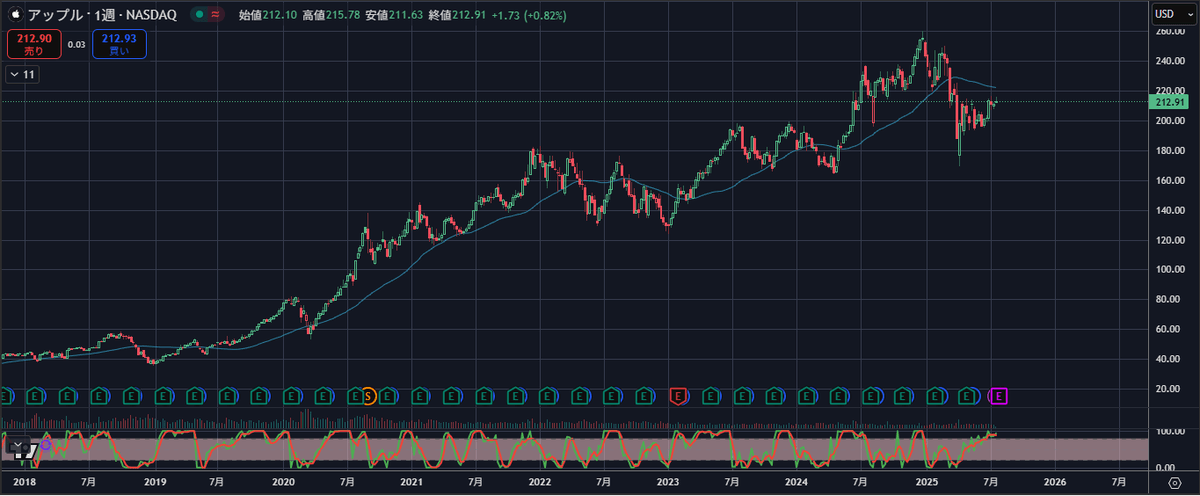Click the 140.00 price axis label
Image resolution: width=1200 pixels, height=496 pixels.
click(1168, 211)
